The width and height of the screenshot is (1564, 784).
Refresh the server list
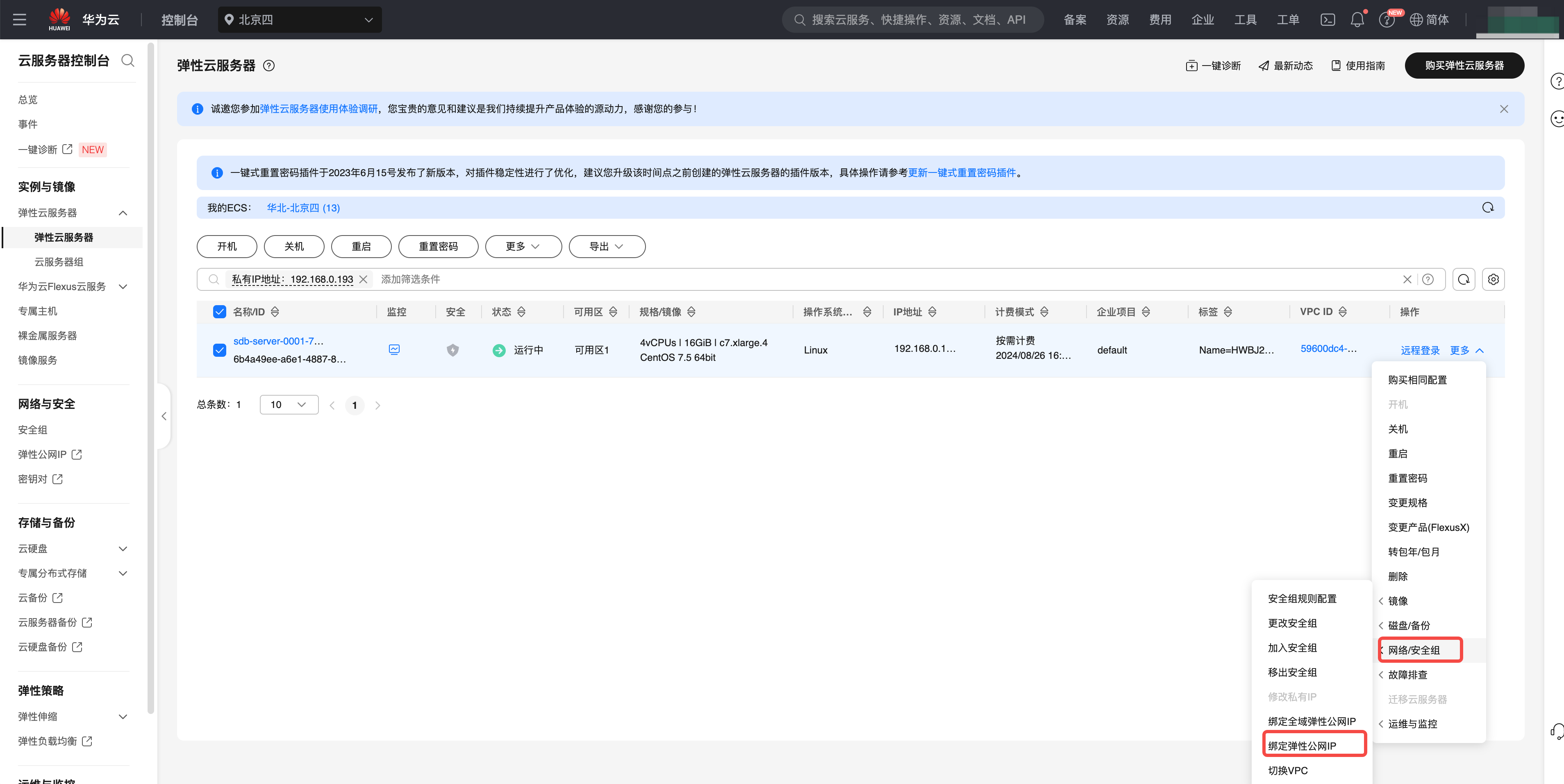pyautogui.click(x=1464, y=279)
